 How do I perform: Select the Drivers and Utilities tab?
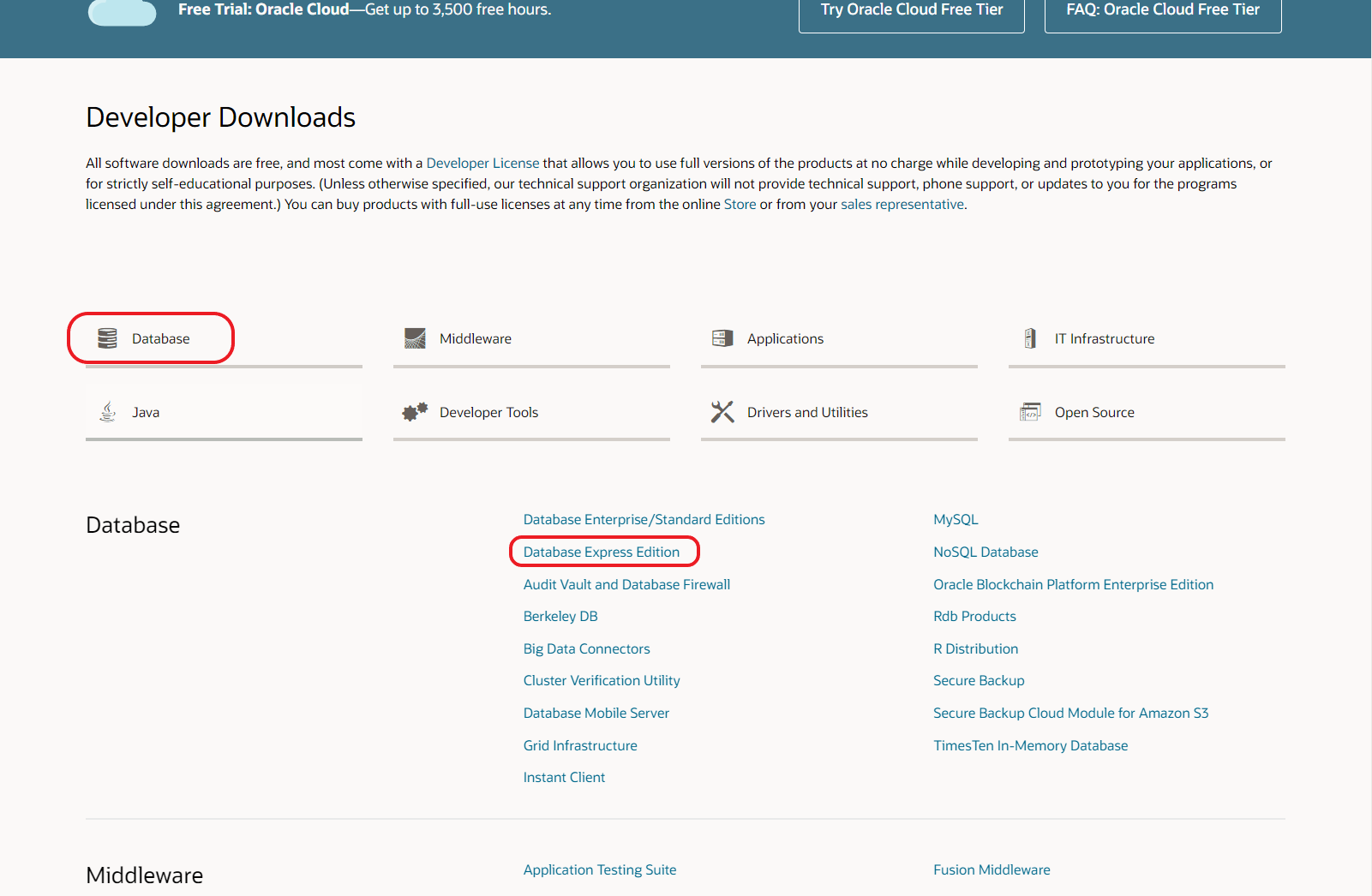click(839, 413)
